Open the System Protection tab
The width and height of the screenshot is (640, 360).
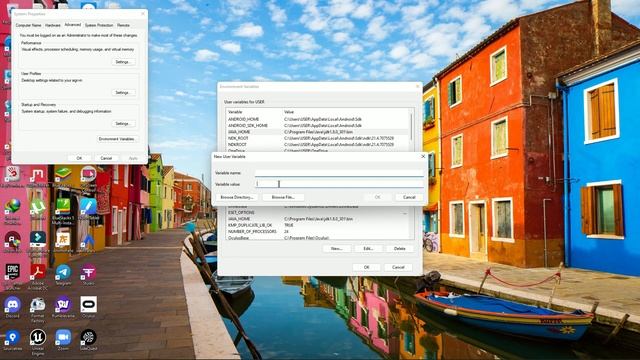(99, 25)
